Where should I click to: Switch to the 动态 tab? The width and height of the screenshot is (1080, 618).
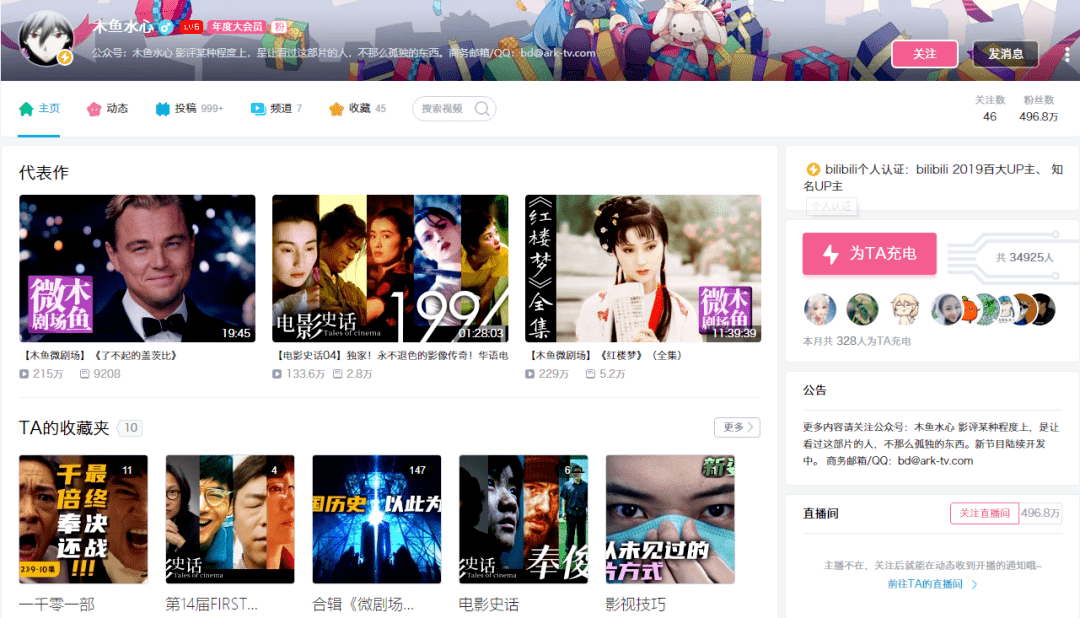point(107,109)
